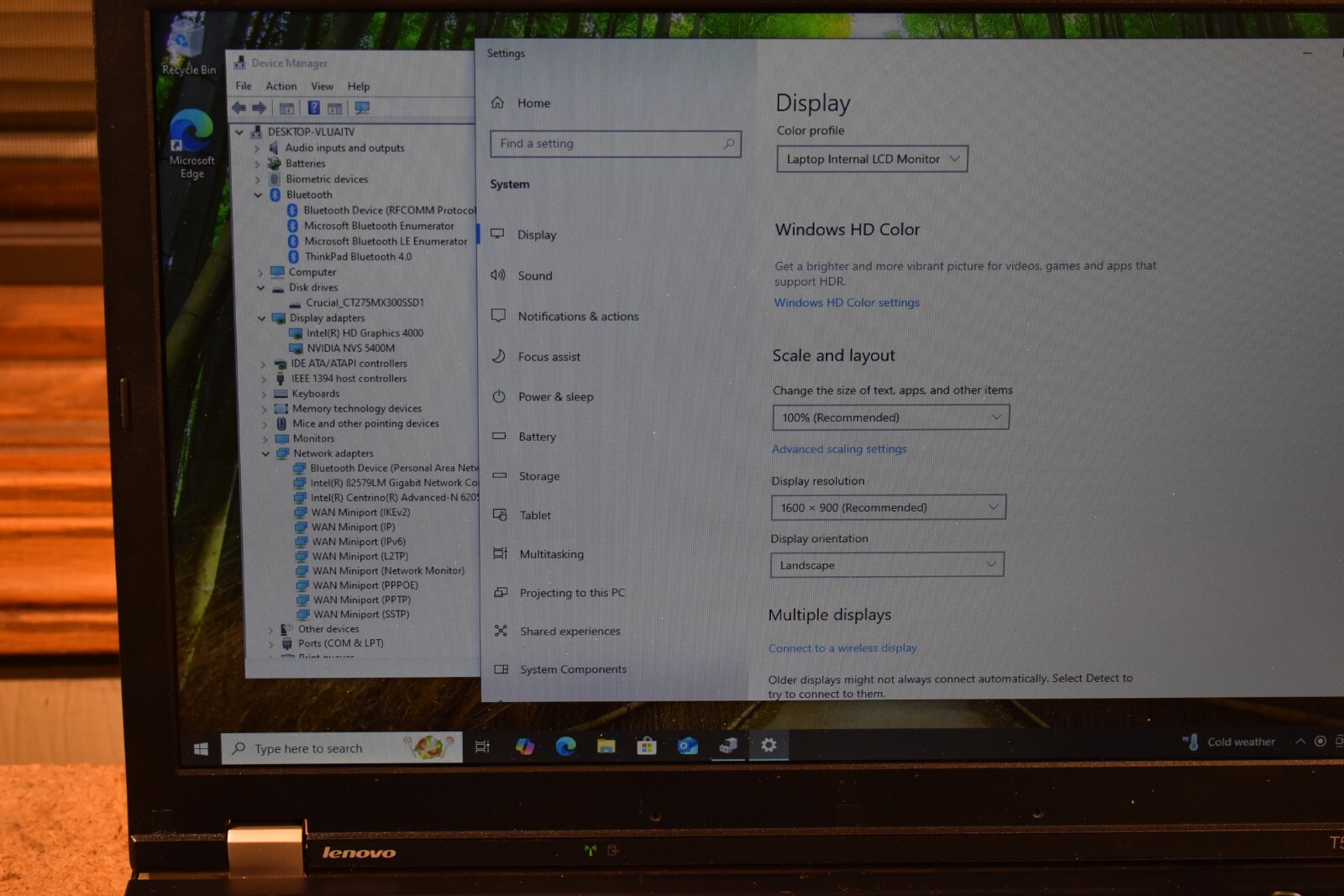Click search magnifier in Find a setting
The height and width of the screenshot is (896, 1344).
(728, 144)
